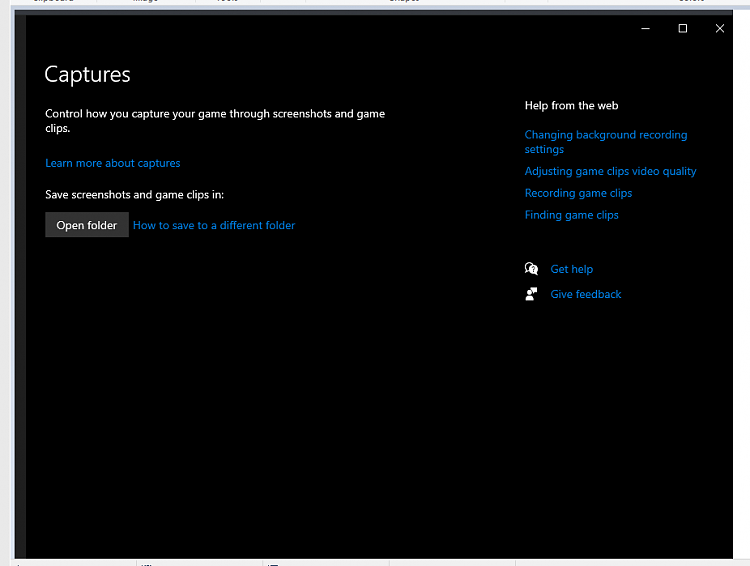
Task: Click the Get help link
Action: point(572,269)
